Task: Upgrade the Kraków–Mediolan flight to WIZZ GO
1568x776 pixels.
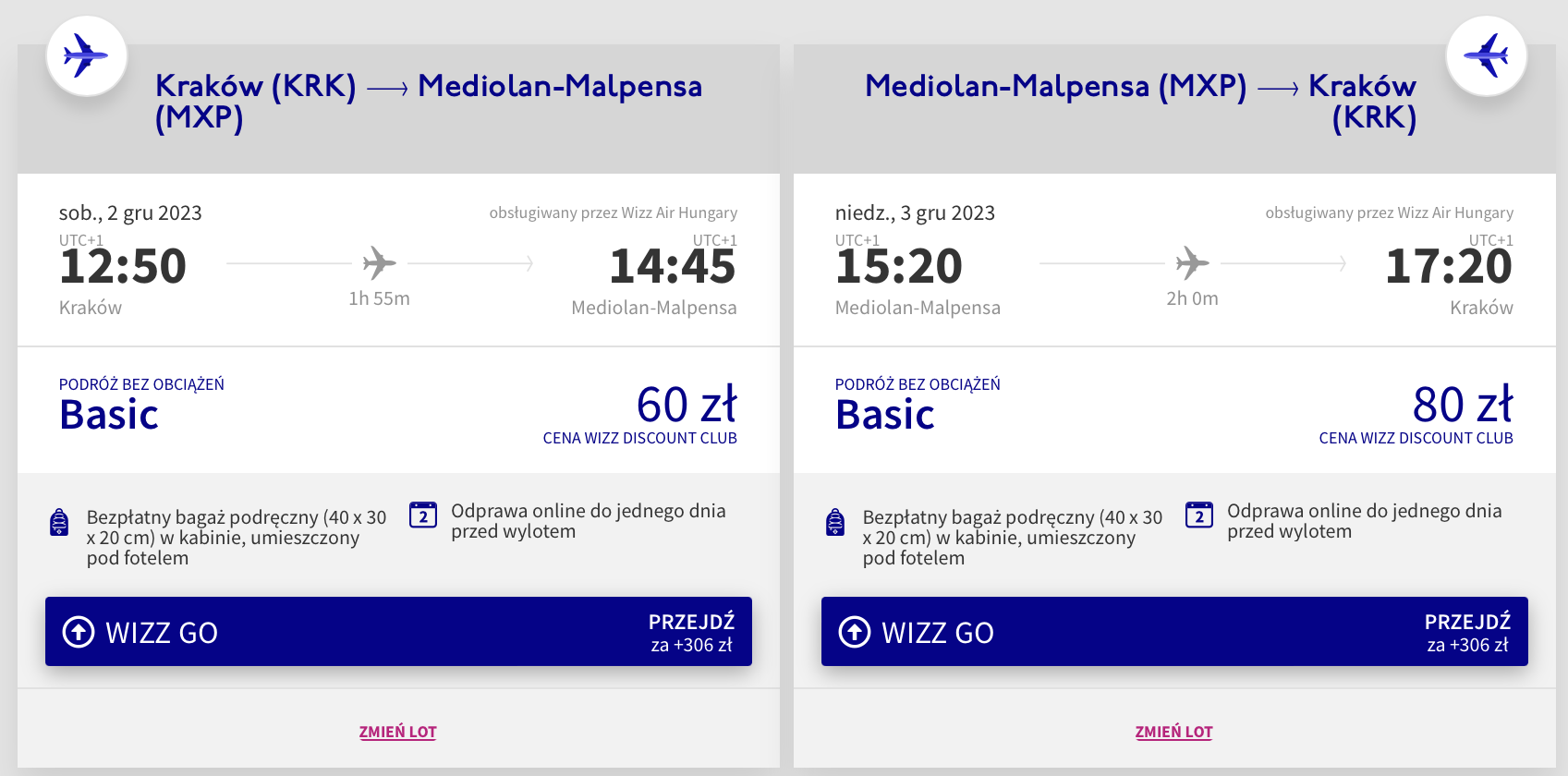Action: pos(398,632)
